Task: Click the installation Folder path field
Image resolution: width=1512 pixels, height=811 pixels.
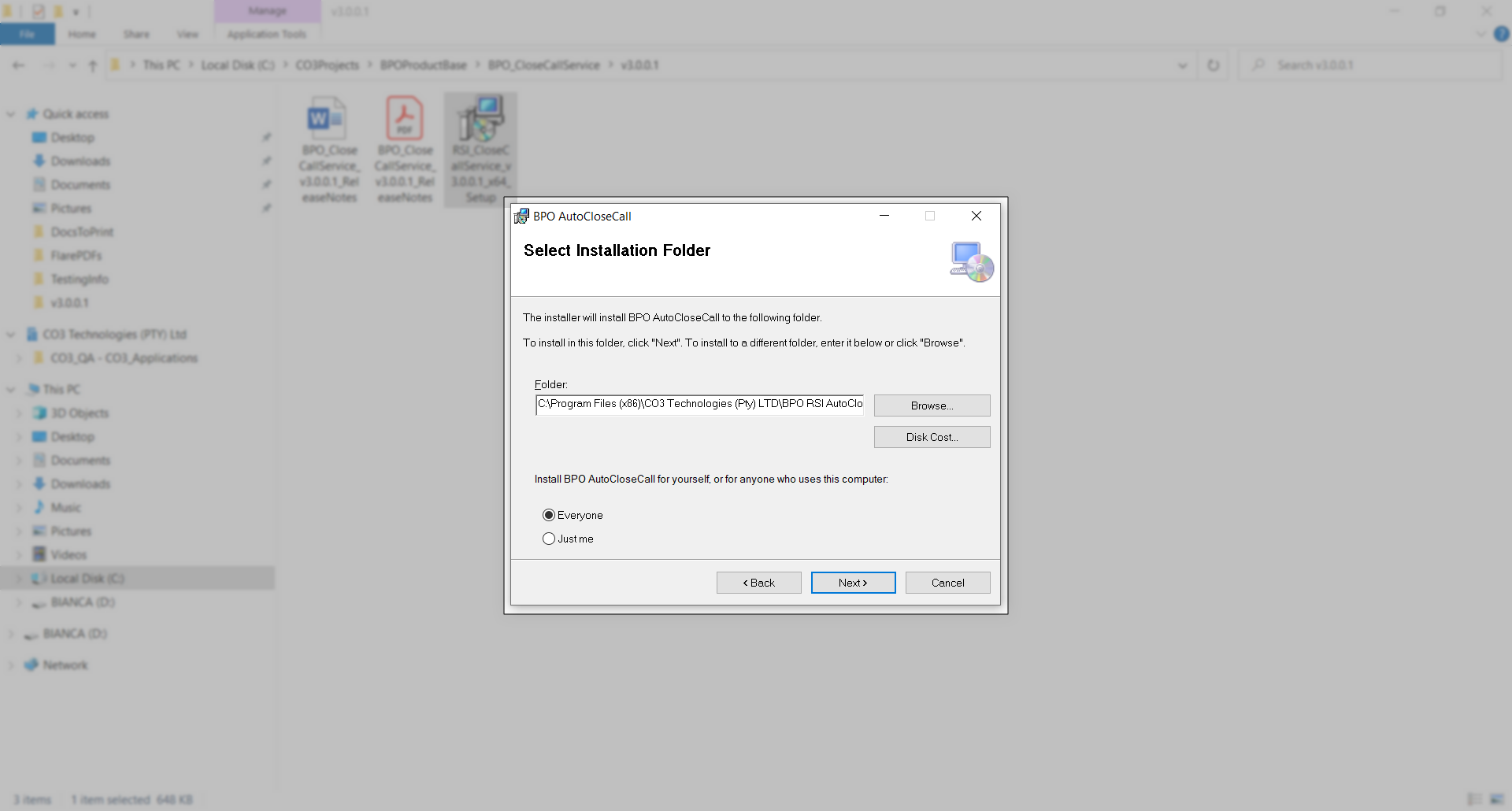Action: [x=699, y=404]
